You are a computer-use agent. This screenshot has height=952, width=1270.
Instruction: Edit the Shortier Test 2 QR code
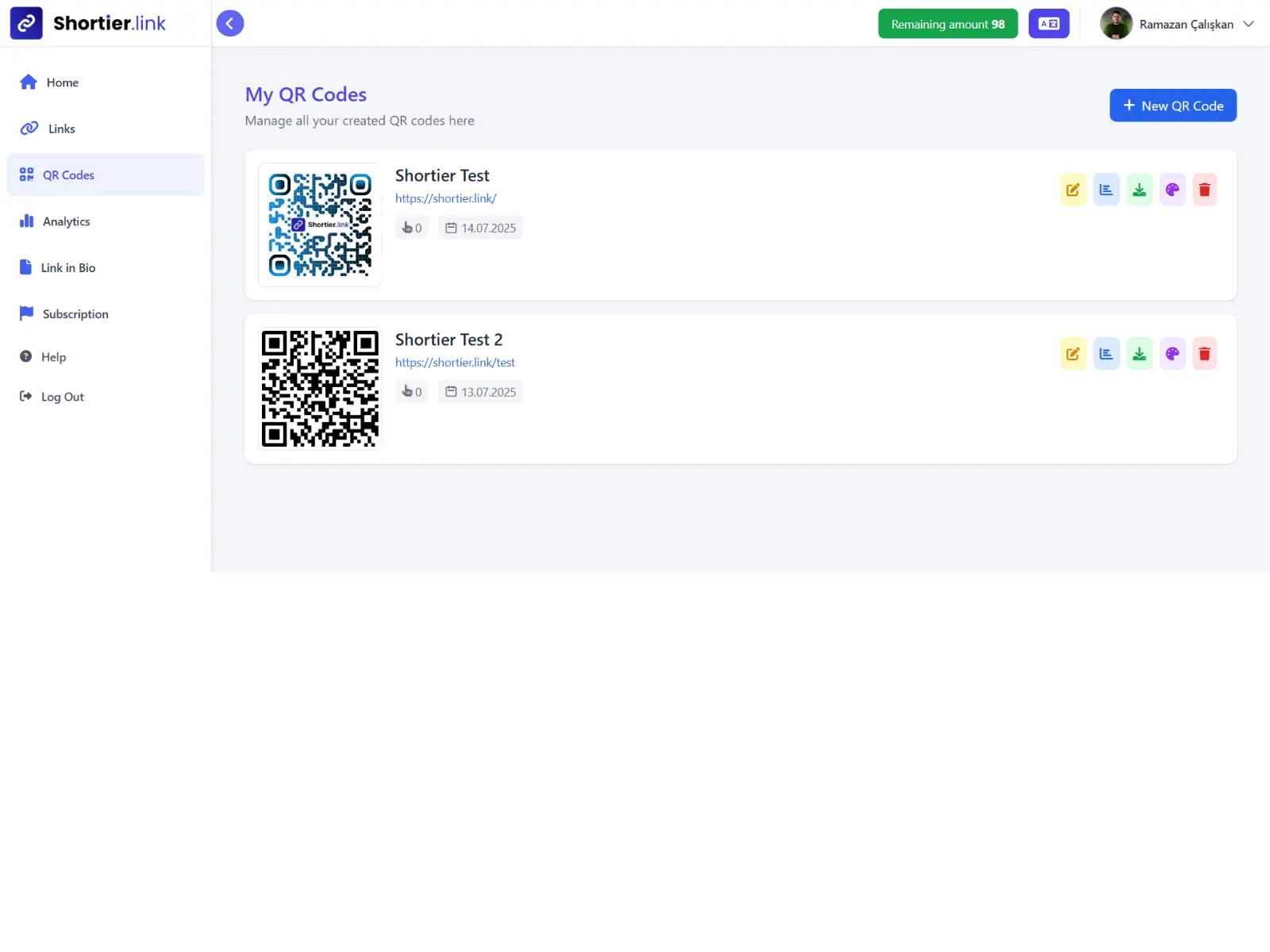[1073, 354]
